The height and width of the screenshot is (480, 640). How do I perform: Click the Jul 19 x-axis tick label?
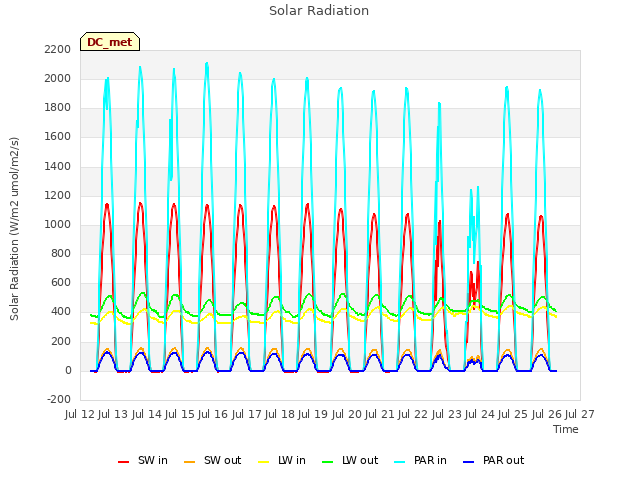[x=313, y=414]
